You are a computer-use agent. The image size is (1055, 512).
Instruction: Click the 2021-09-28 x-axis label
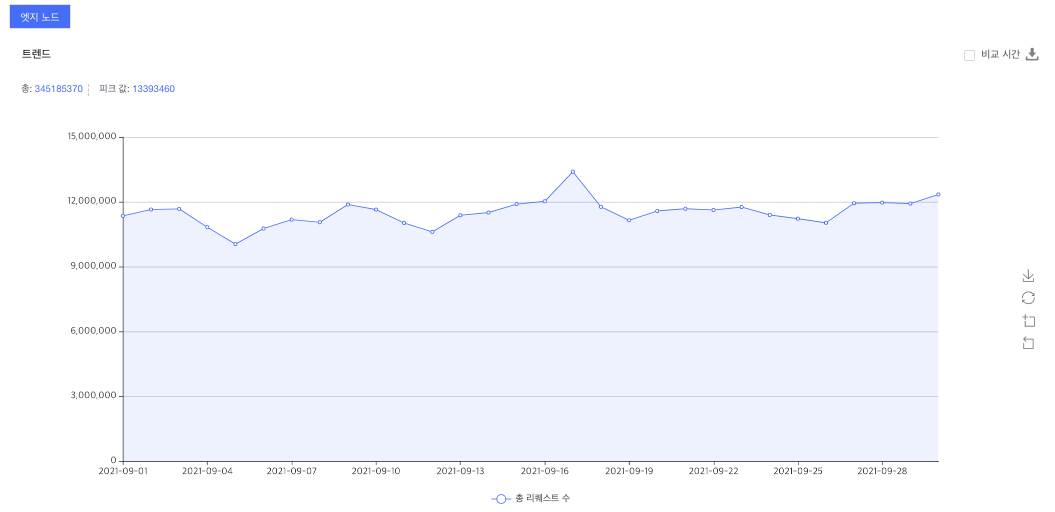(x=882, y=470)
